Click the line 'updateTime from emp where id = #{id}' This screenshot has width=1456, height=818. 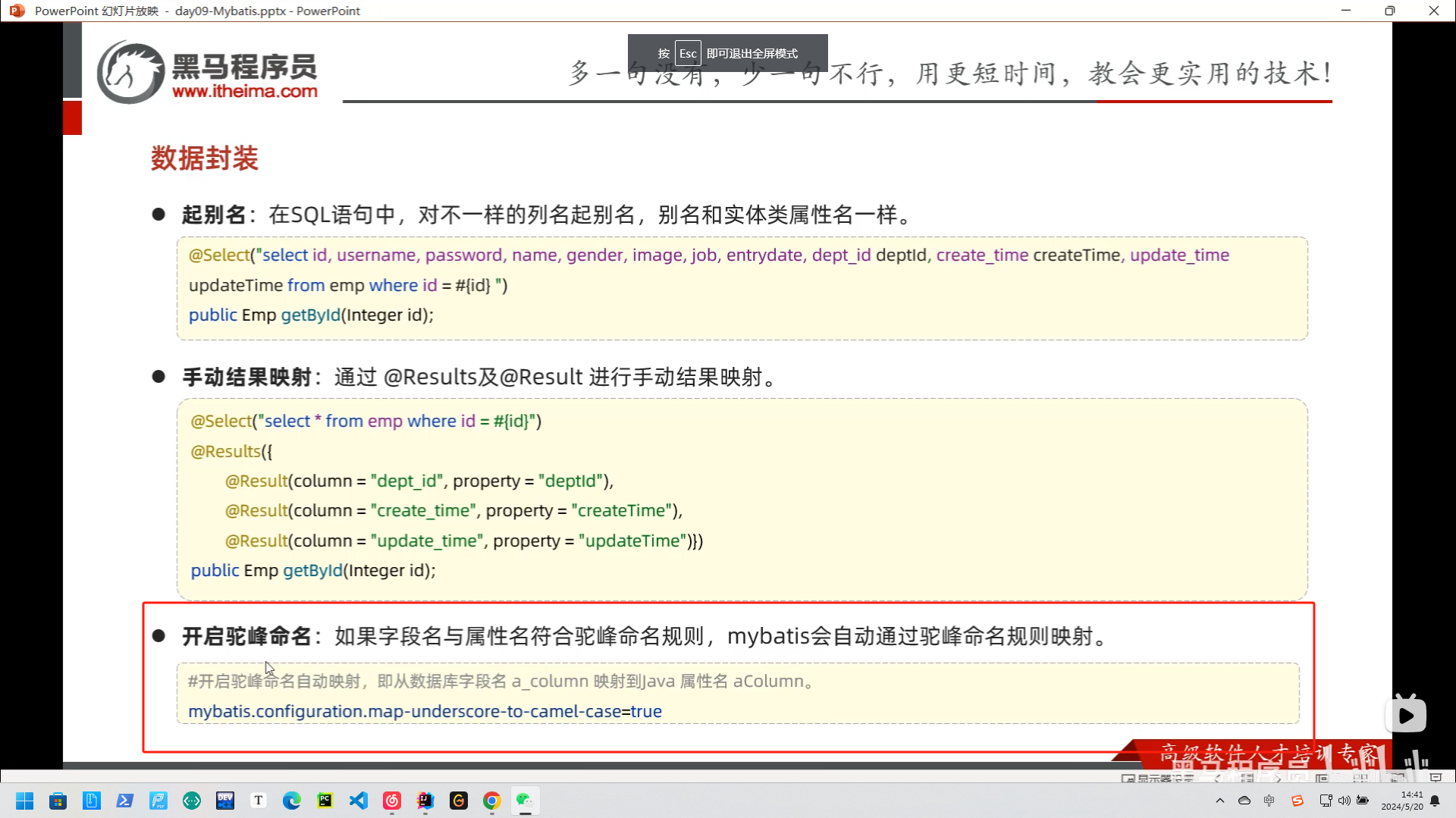pos(348,285)
